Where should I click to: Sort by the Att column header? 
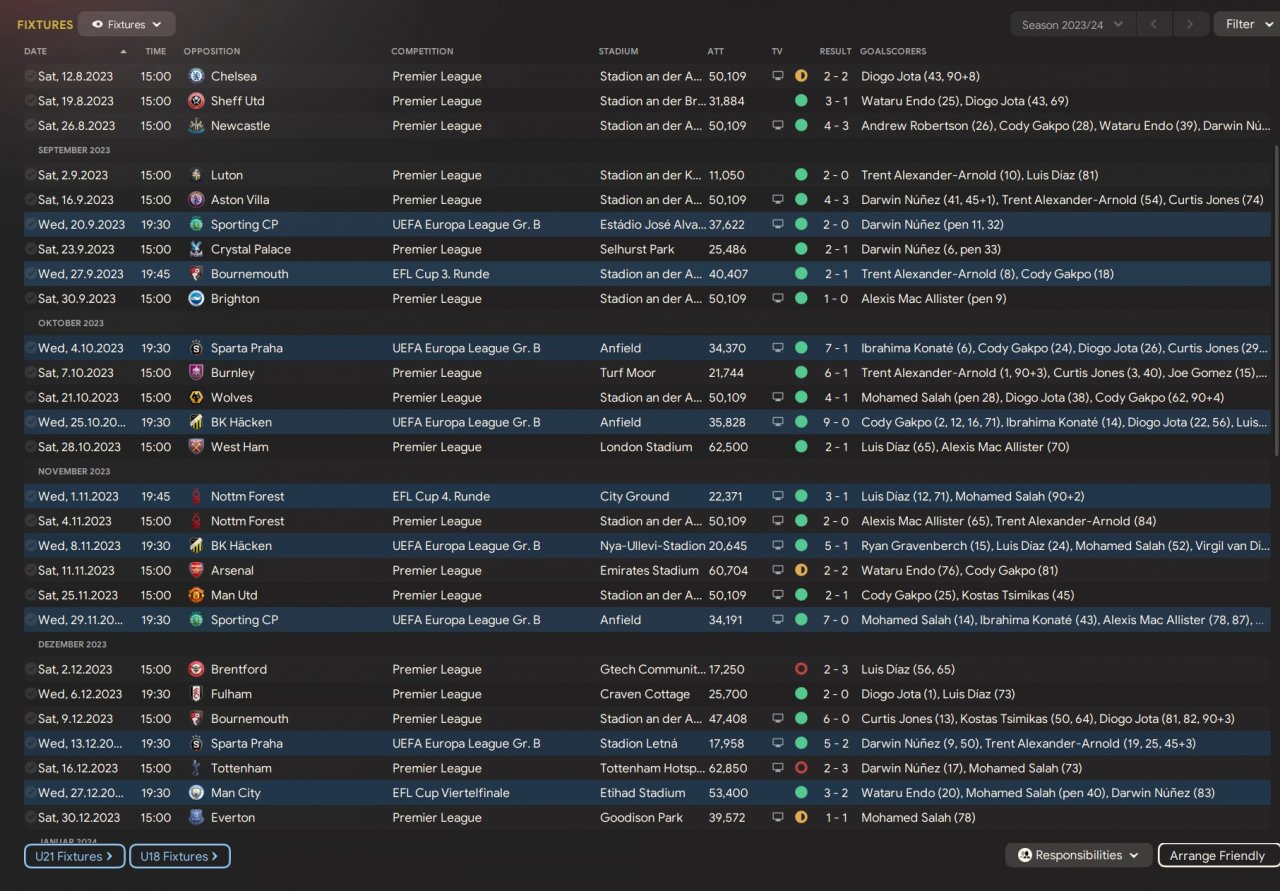[x=716, y=51]
